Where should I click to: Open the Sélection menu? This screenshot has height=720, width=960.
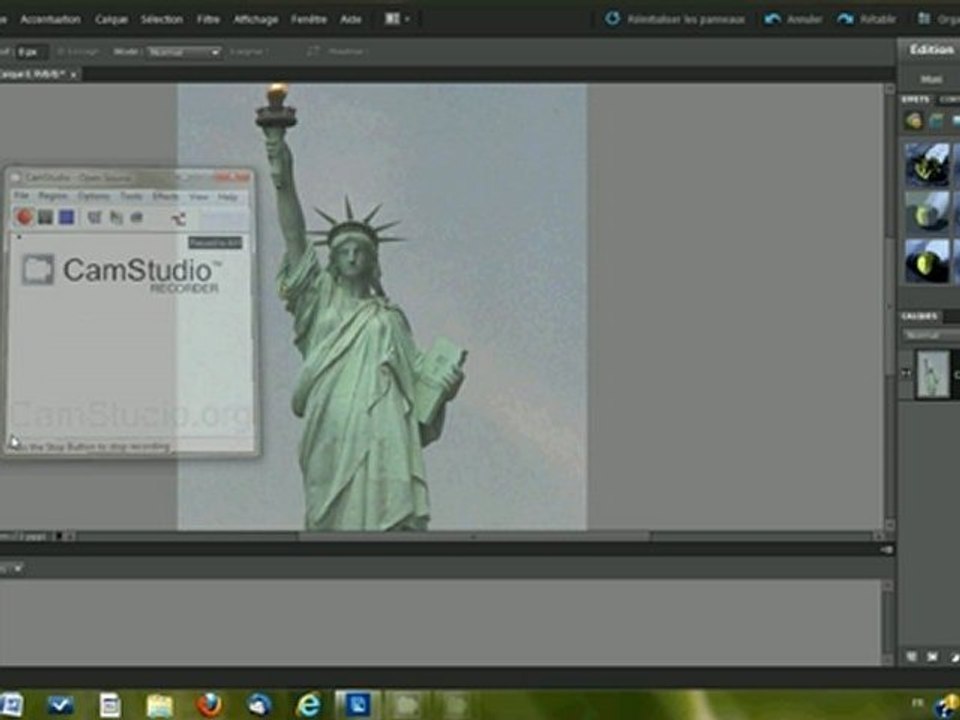pyautogui.click(x=162, y=20)
